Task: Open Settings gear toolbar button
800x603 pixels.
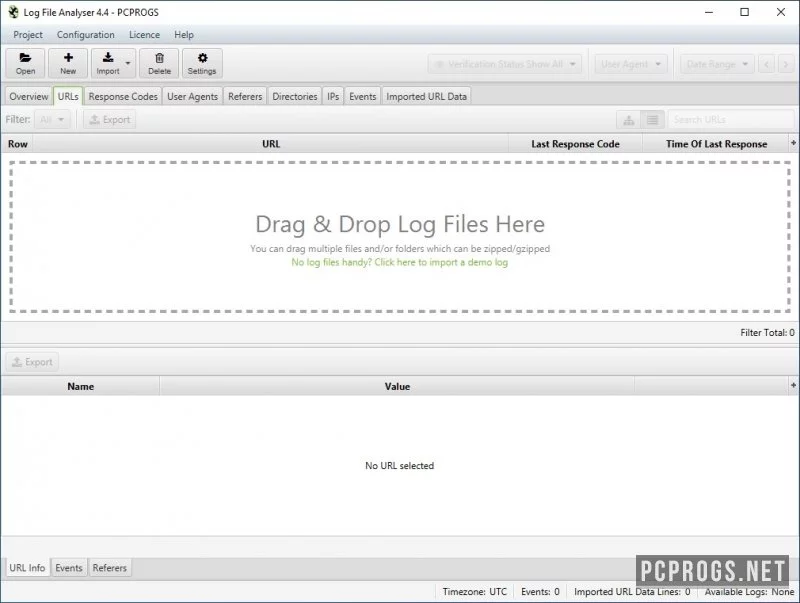Action: coord(202,63)
